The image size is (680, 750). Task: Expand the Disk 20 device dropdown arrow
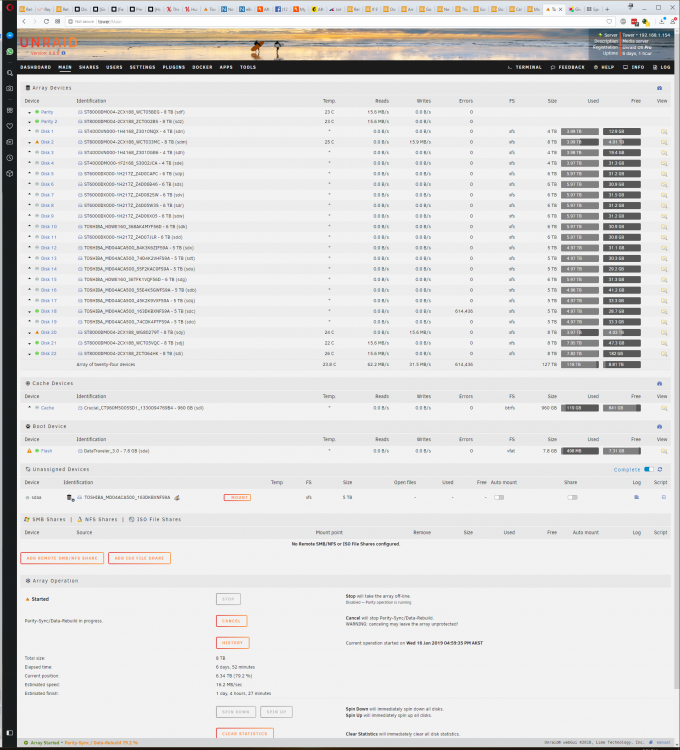tap(29, 333)
